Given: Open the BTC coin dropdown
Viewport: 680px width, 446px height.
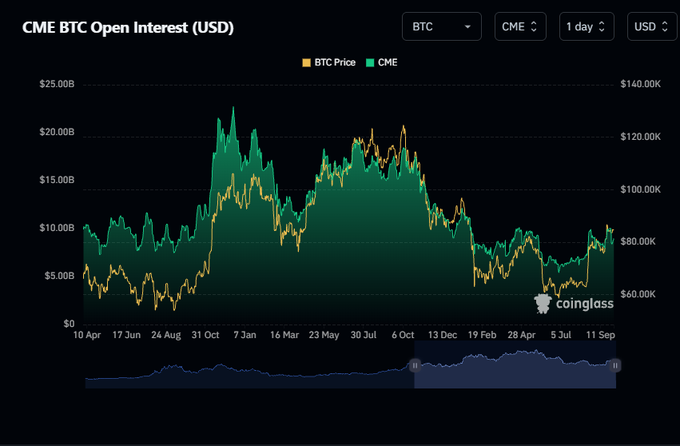Looking at the screenshot, I should click(441, 26).
